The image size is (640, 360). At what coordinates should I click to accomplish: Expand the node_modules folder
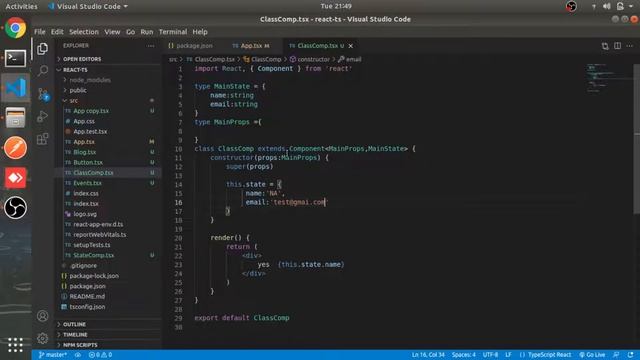(x=108, y=80)
